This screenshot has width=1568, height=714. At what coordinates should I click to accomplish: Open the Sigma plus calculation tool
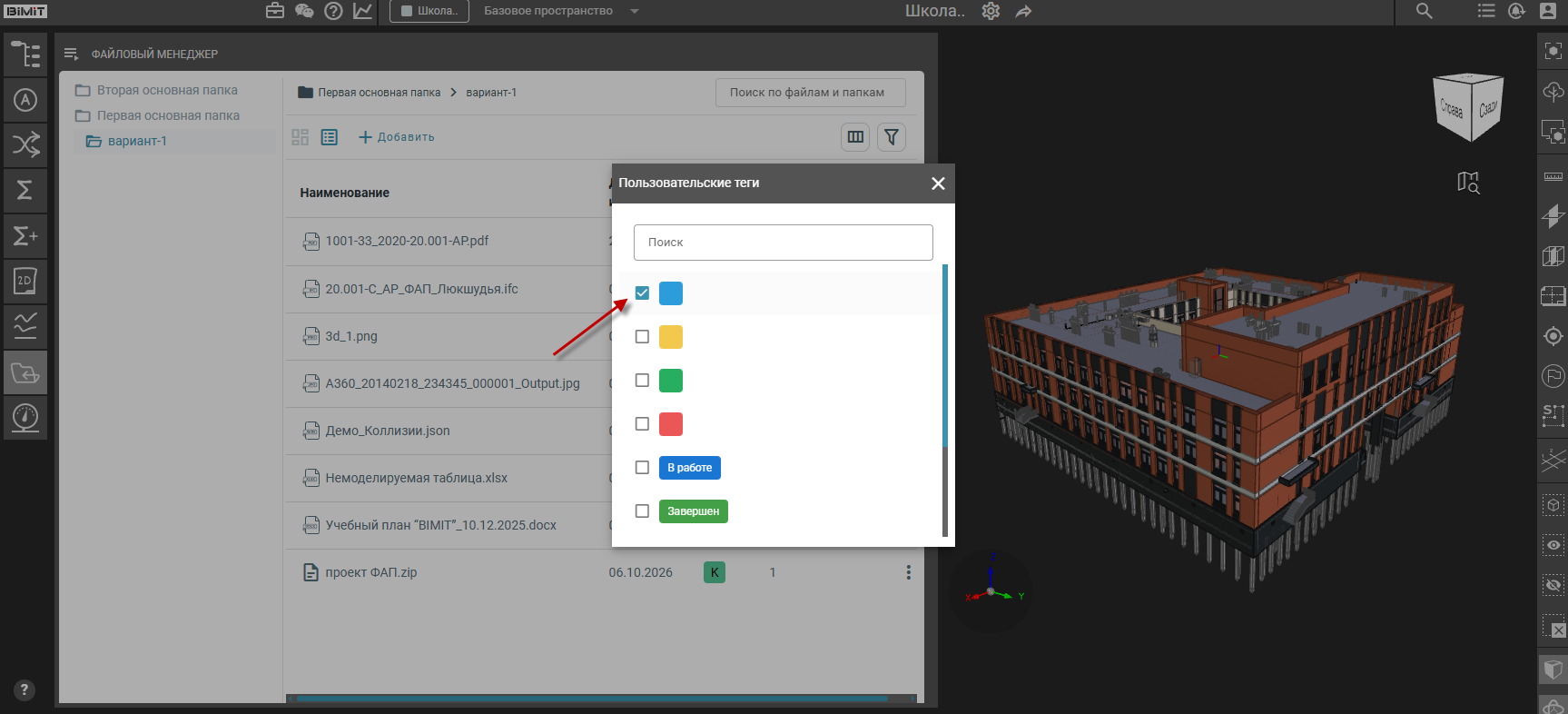[x=25, y=236]
